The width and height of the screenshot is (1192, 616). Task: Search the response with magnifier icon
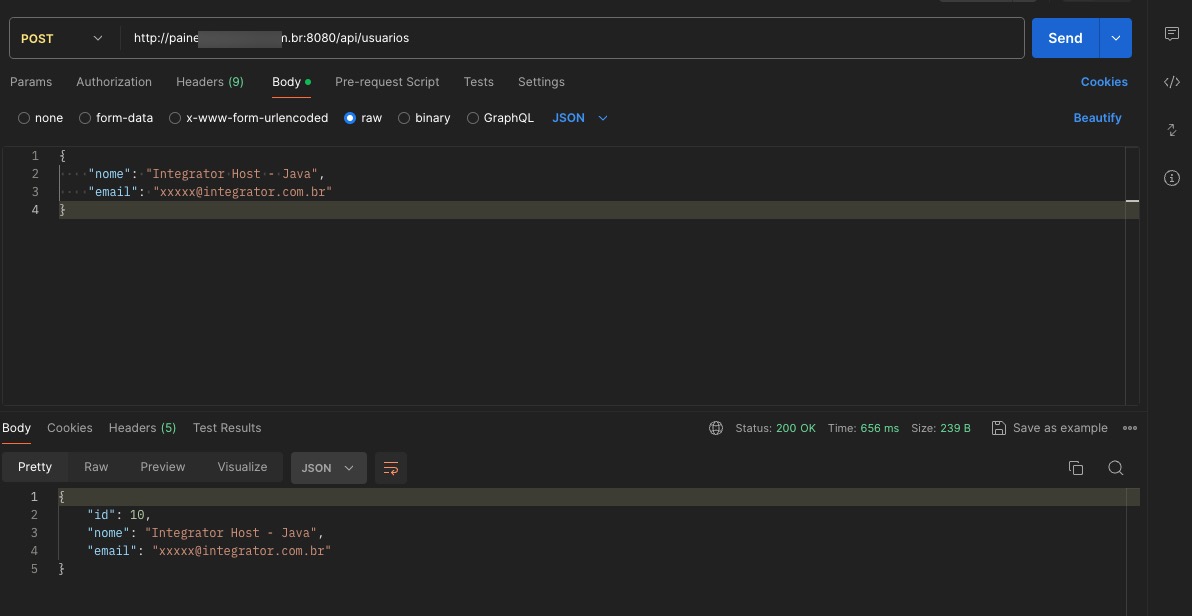coord(1116,468)
